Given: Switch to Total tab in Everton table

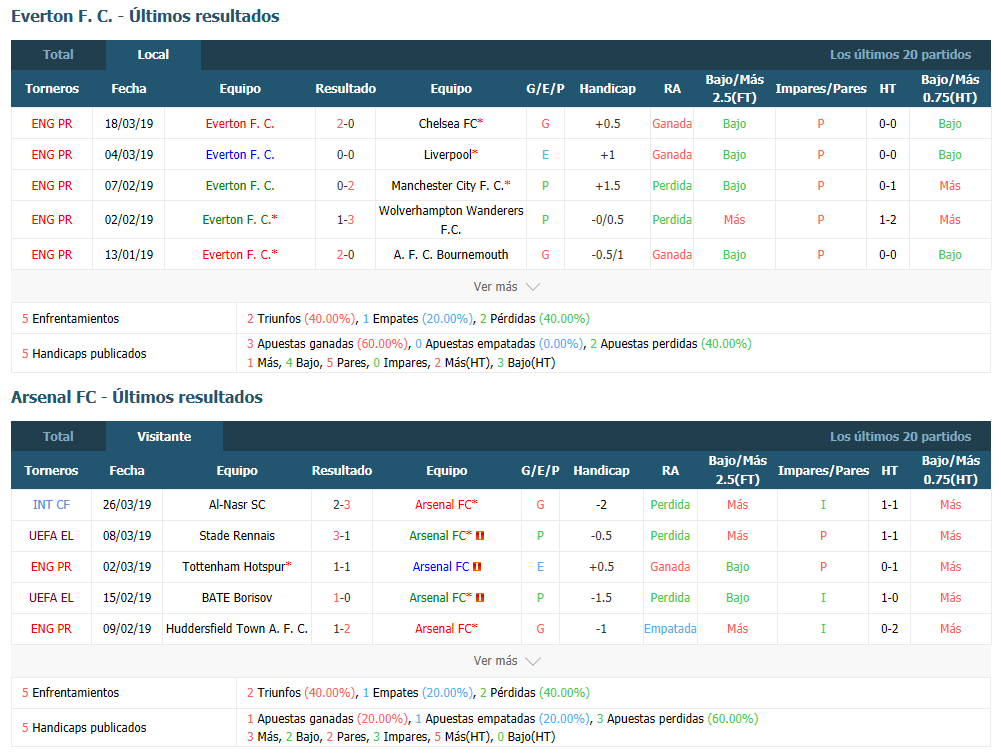Looking at the screenshot, I should (58, 55).
